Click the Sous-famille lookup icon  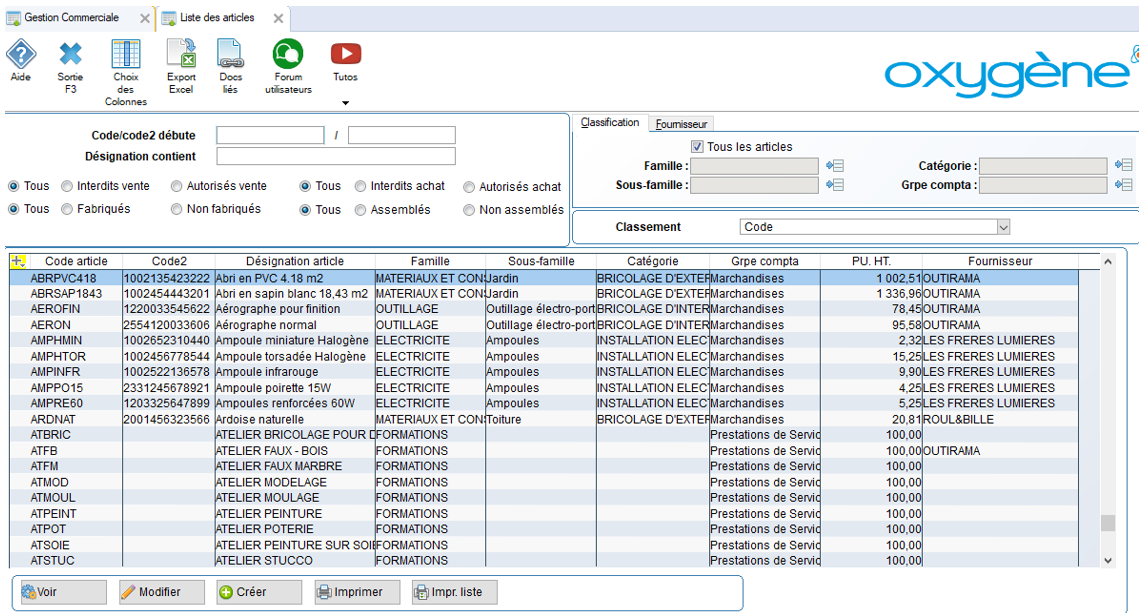point(835,185)
